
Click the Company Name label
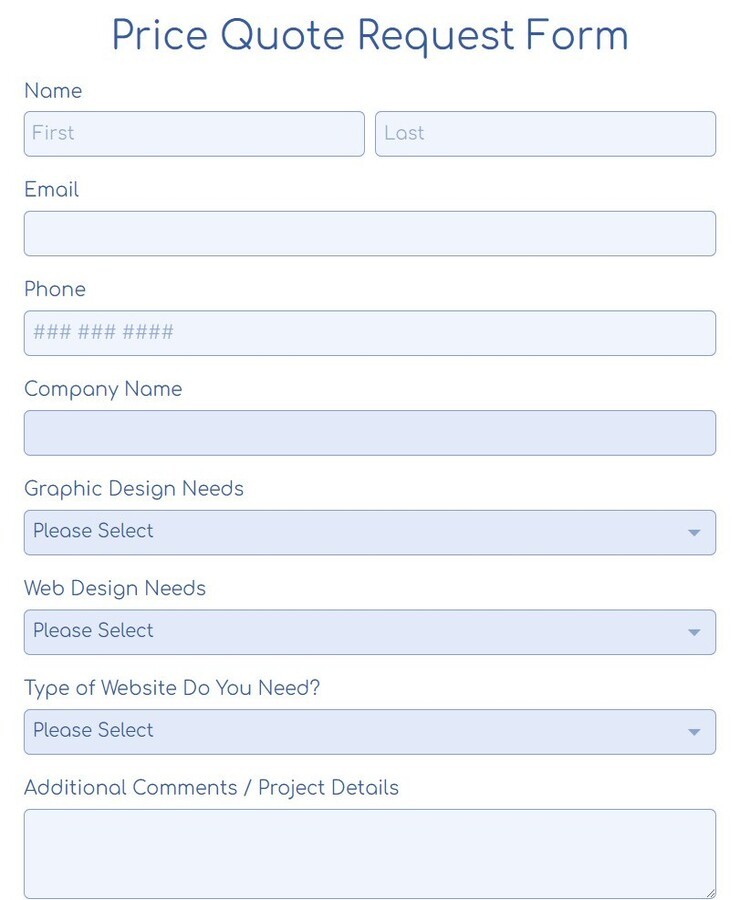(103, 389)
